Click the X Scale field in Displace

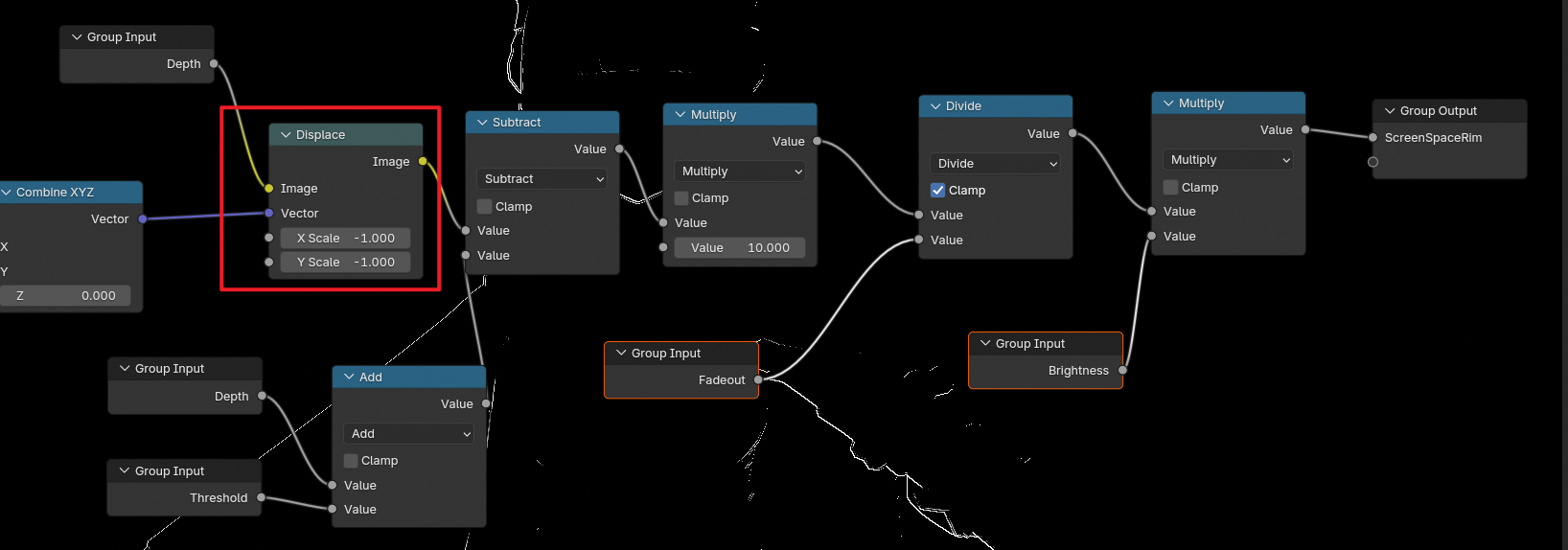click(x=345, y=238)
